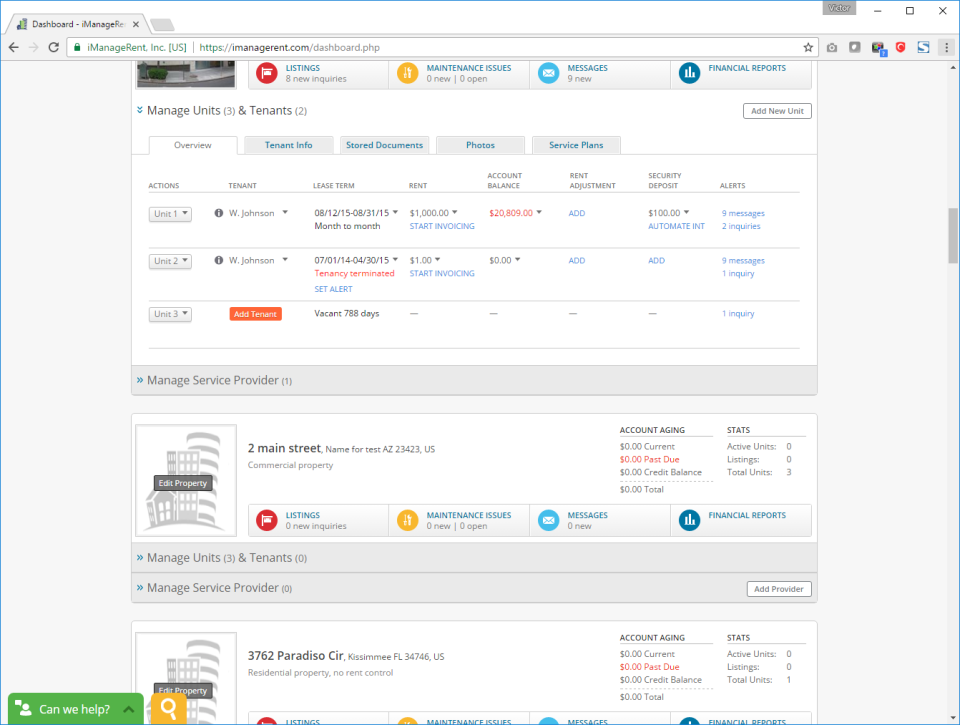The width and height of the screenshot is (960, 725).
Task: Click the camera icon in the address bar
Action: pos(832,46)
